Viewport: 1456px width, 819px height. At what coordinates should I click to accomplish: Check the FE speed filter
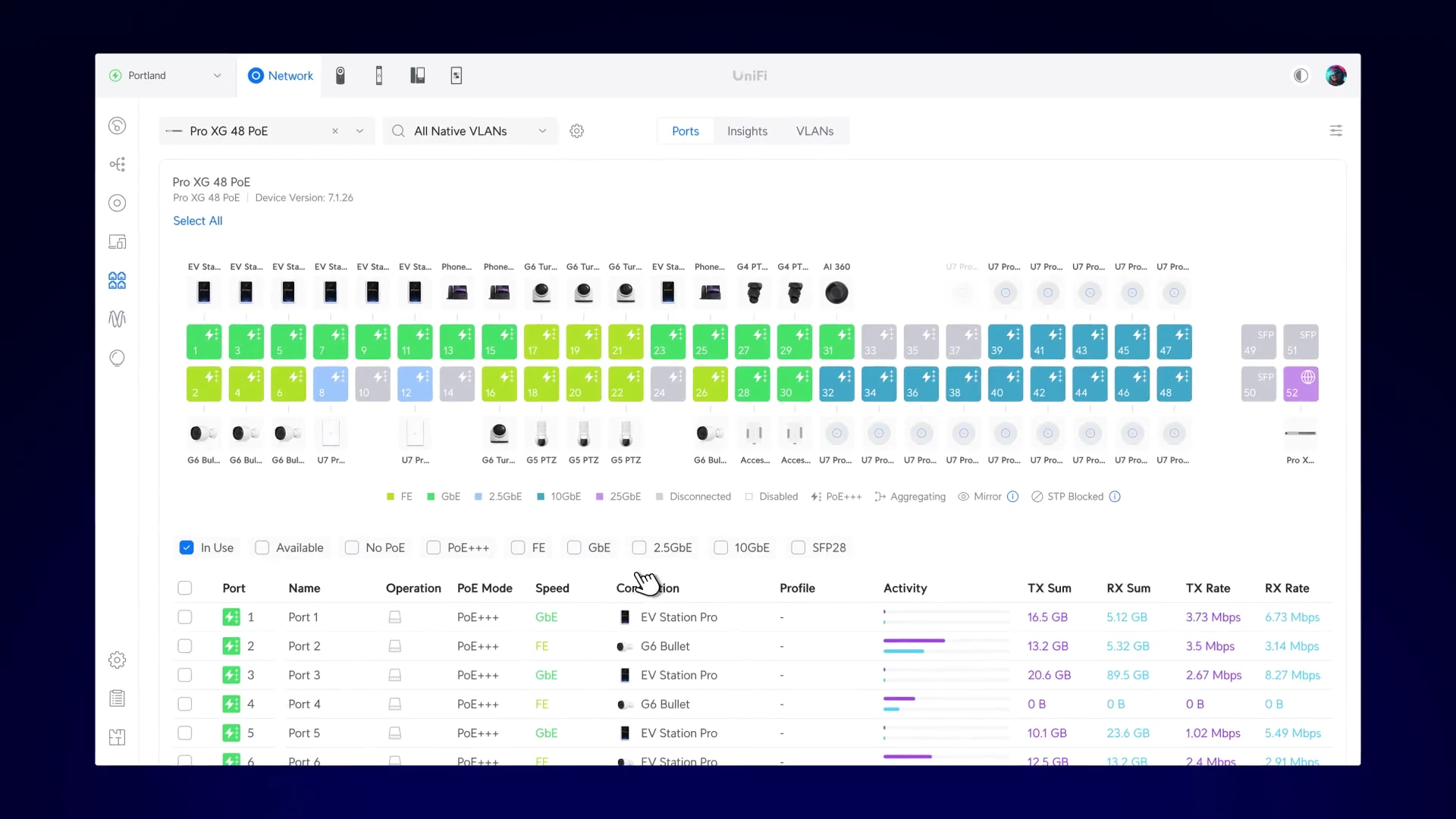(518, 548)
